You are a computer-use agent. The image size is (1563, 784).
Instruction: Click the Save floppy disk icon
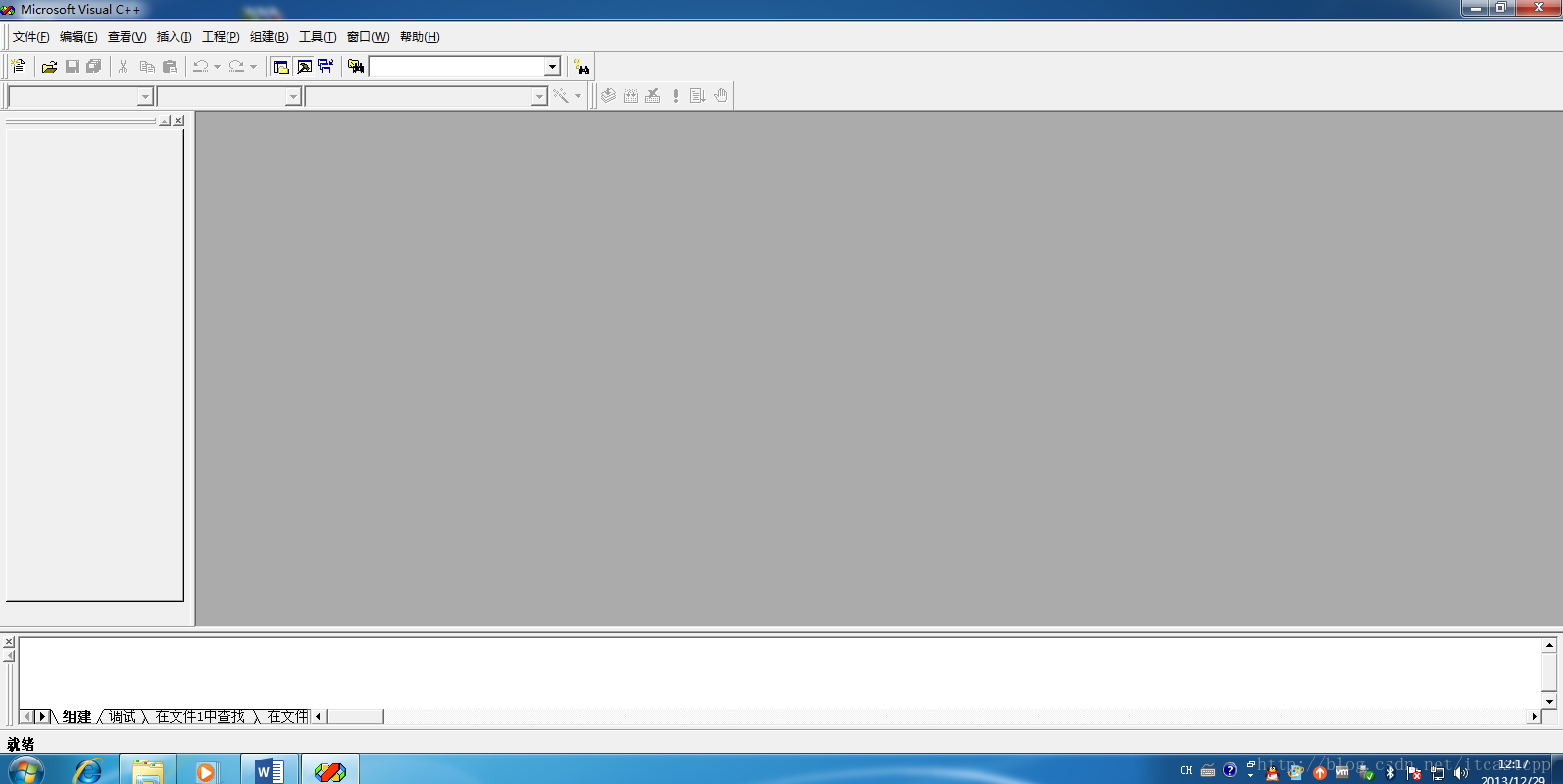72,67
